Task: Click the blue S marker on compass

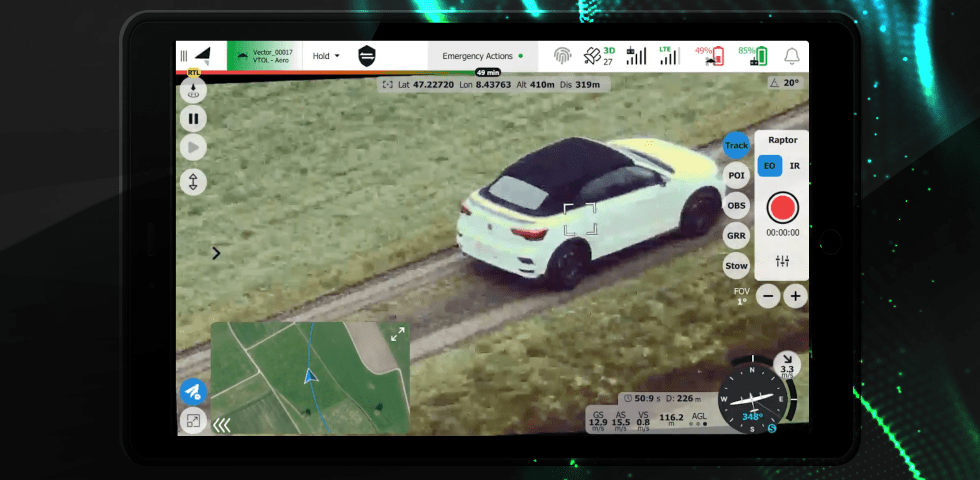Action: pos(772,428)
